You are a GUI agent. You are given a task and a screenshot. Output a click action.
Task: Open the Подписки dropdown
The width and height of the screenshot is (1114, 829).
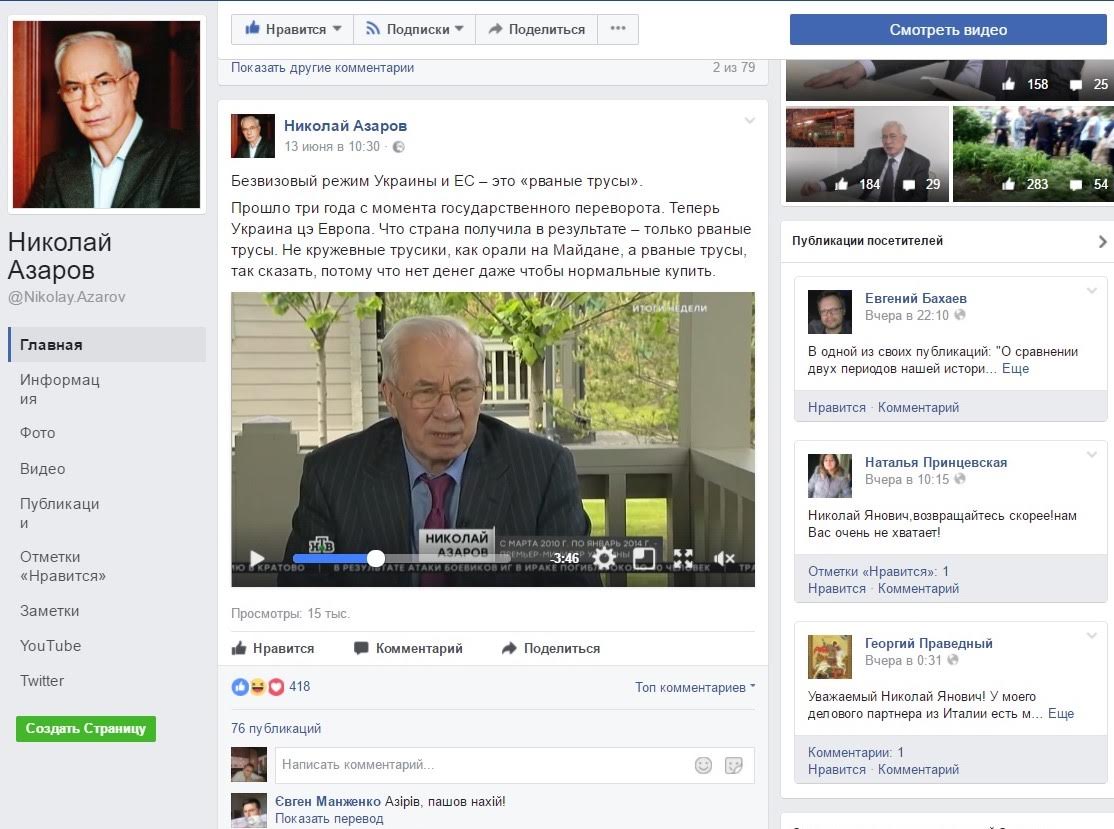point(414,29)
